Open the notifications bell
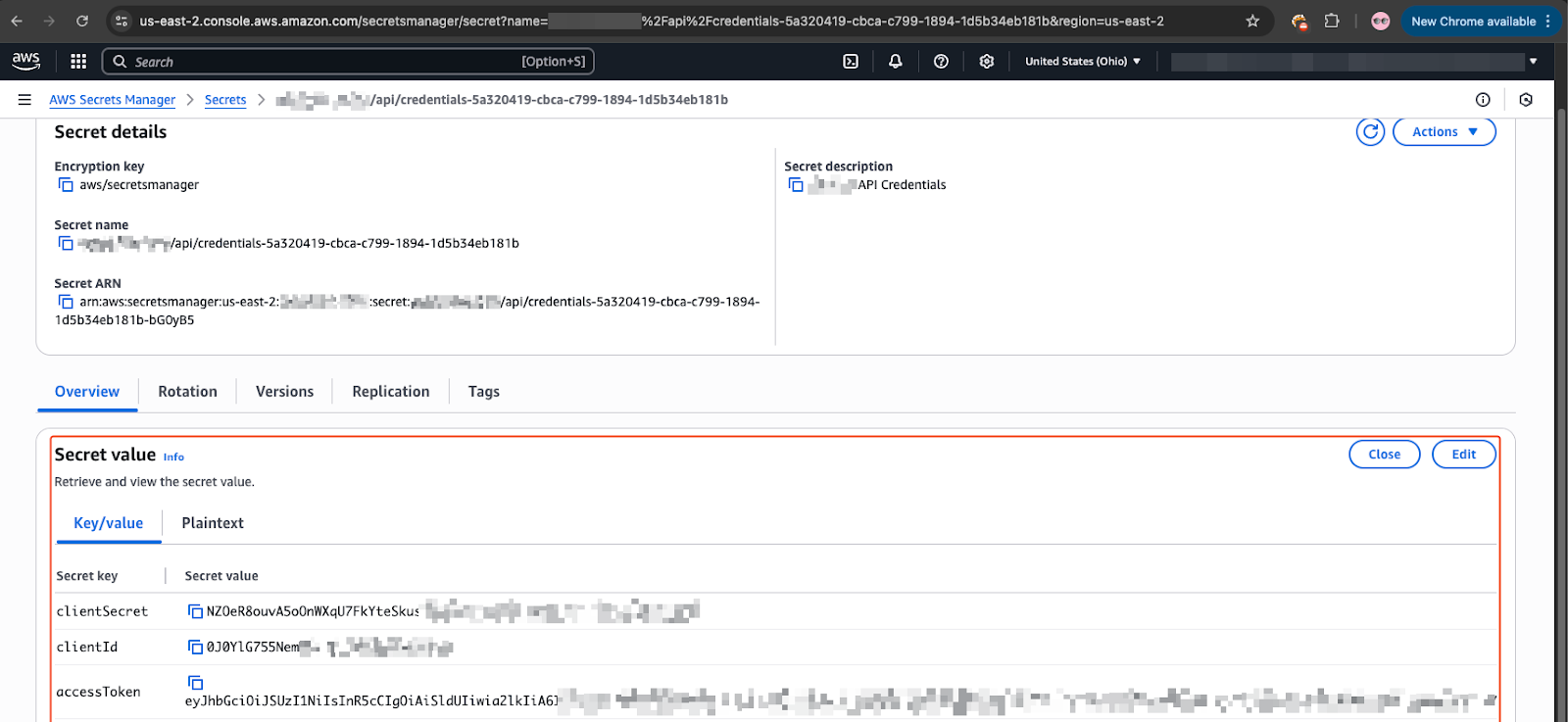This screenshot has width=1568, height=722. (895, 61)
